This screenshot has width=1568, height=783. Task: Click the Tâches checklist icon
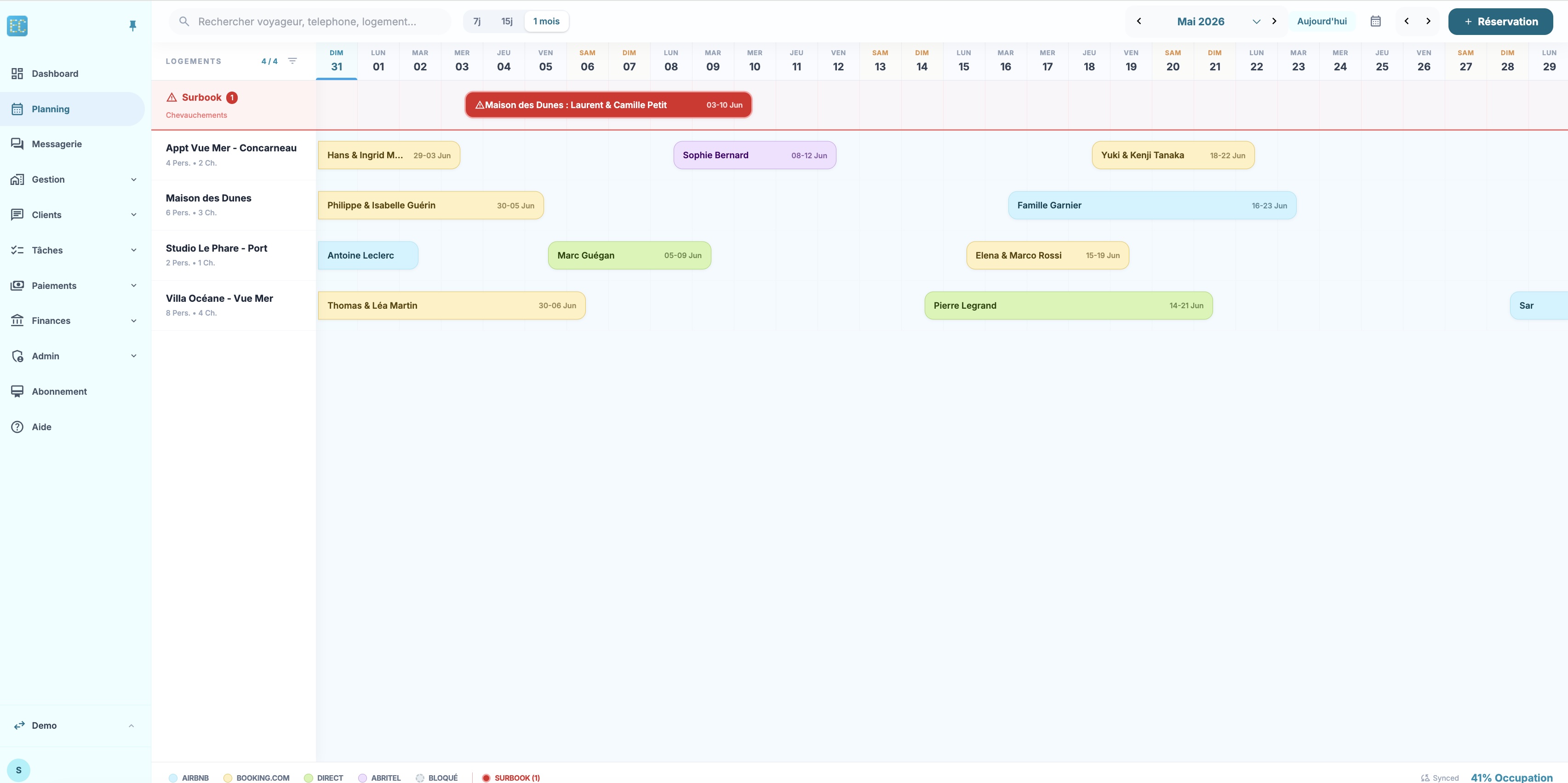click(17, 250)
